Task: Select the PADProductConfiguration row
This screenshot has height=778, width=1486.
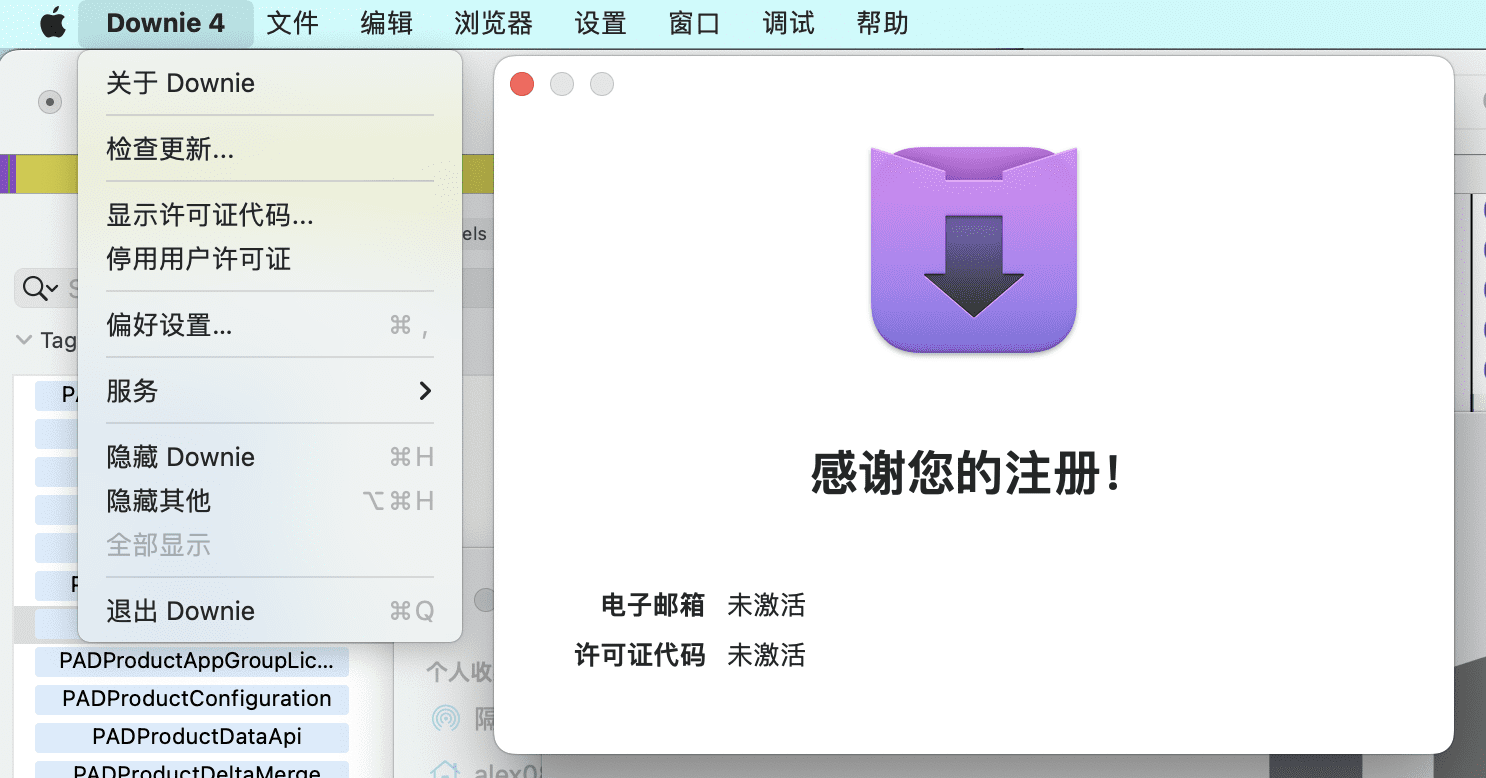Action: pos(192,699)
